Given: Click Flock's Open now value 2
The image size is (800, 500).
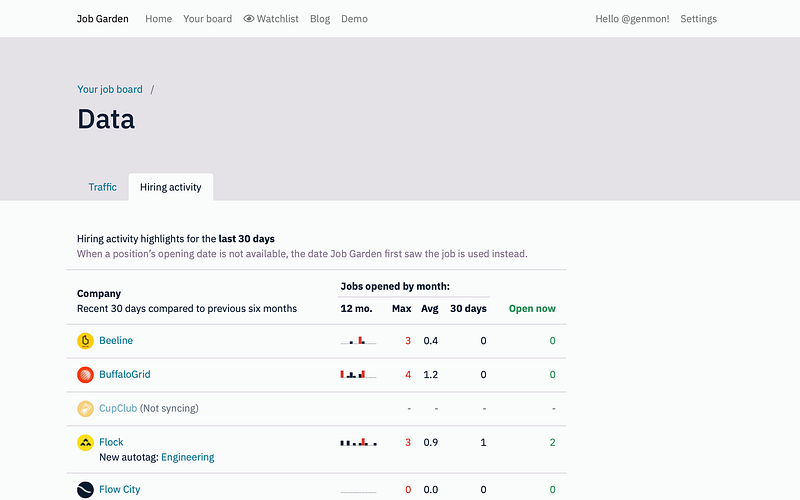Looking at the screenshot, I should pos(553,443).
